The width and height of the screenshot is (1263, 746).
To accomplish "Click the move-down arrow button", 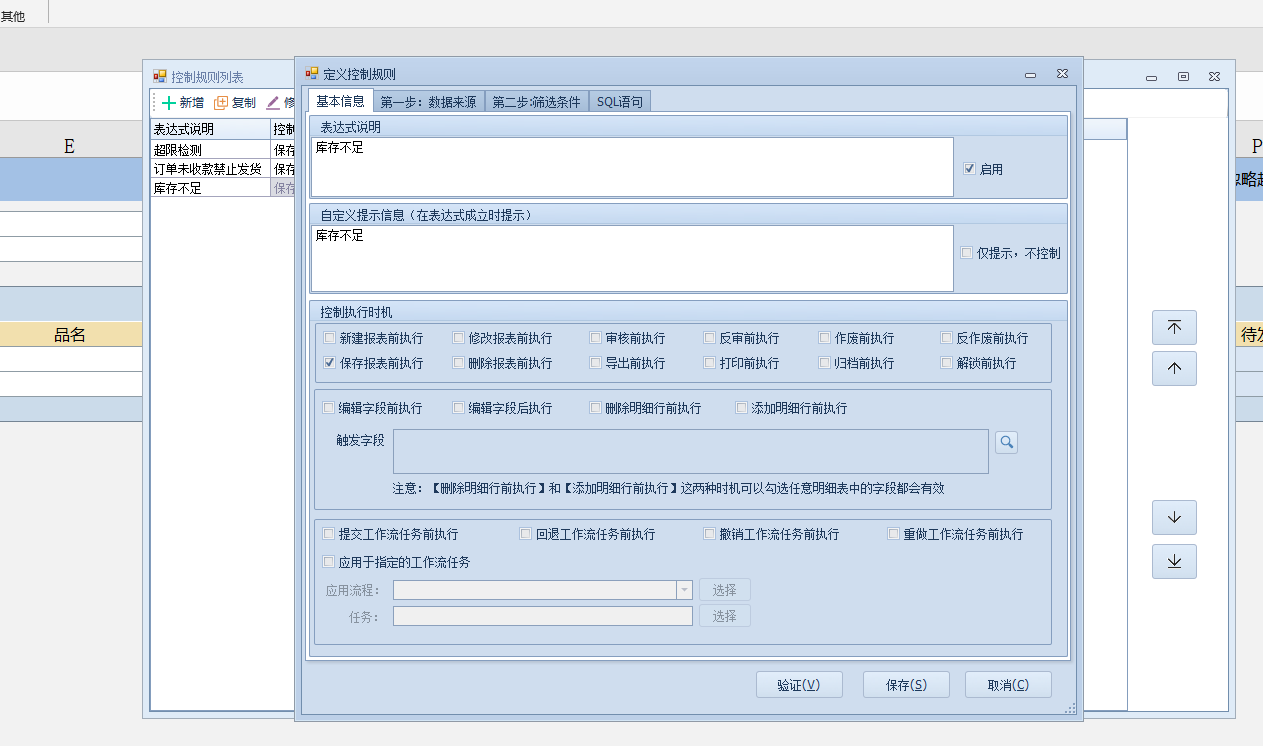I will (1174, 518).
